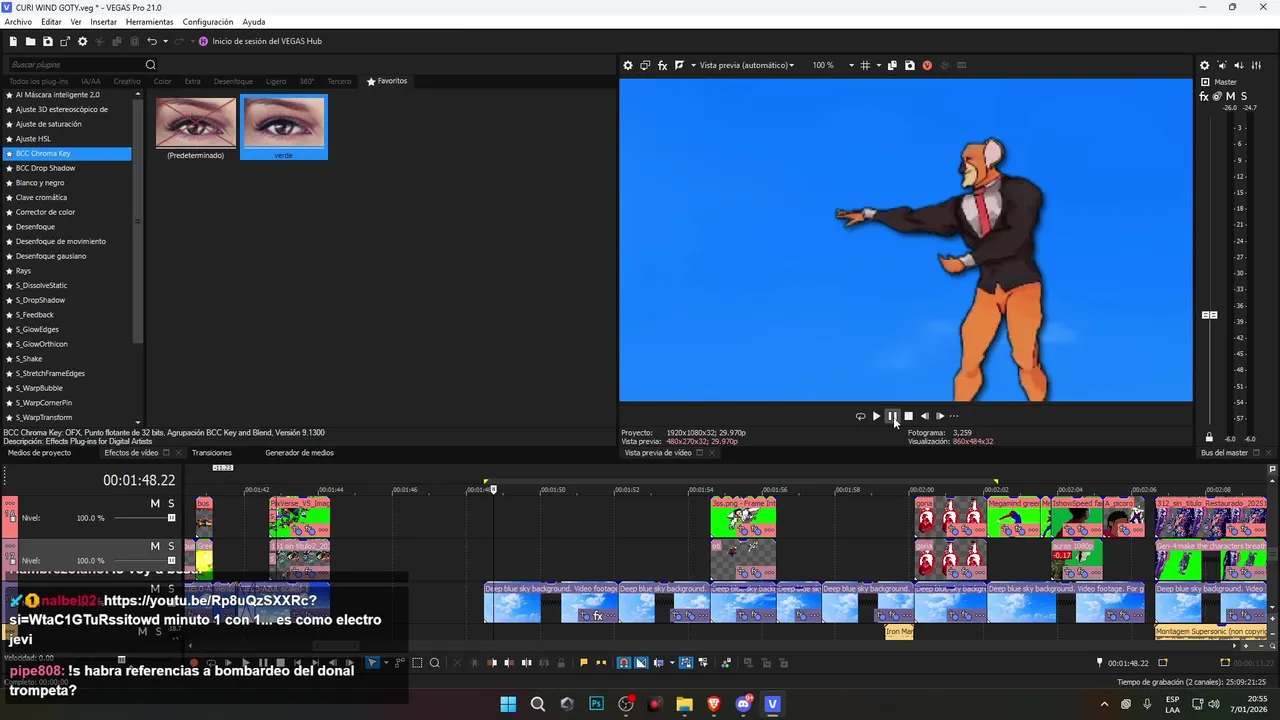
Task: Open VEGAS Pro in Windows taskbar
Action: click(x=772, y=704)
